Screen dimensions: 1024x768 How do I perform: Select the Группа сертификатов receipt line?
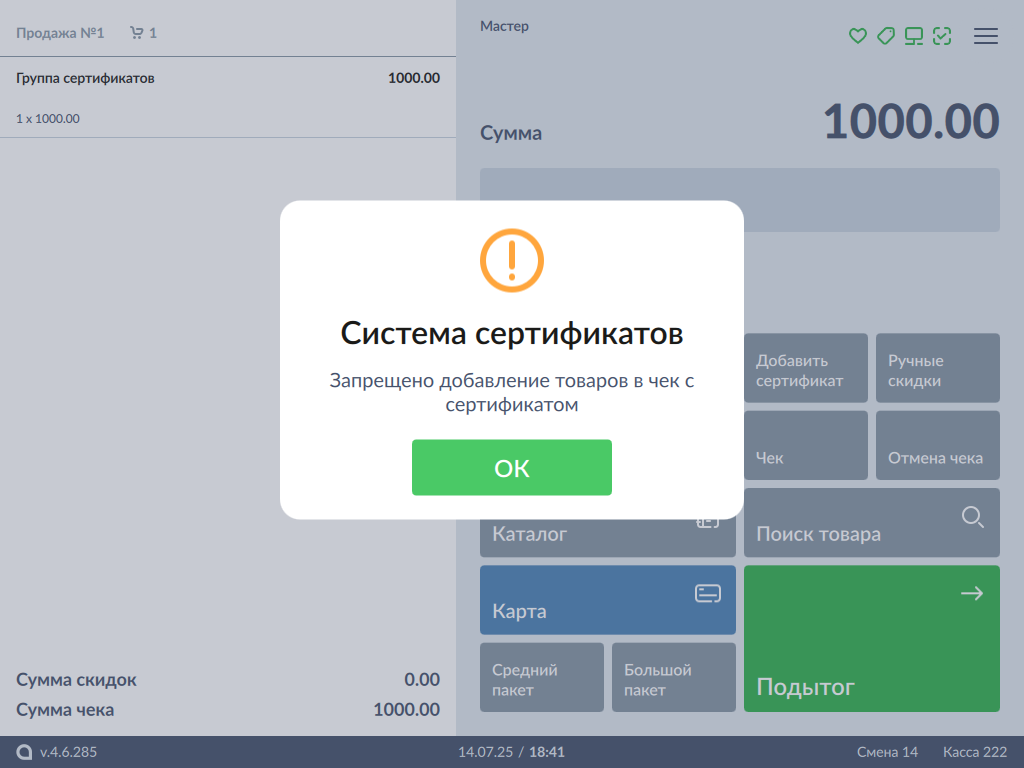tap(228, 97)
